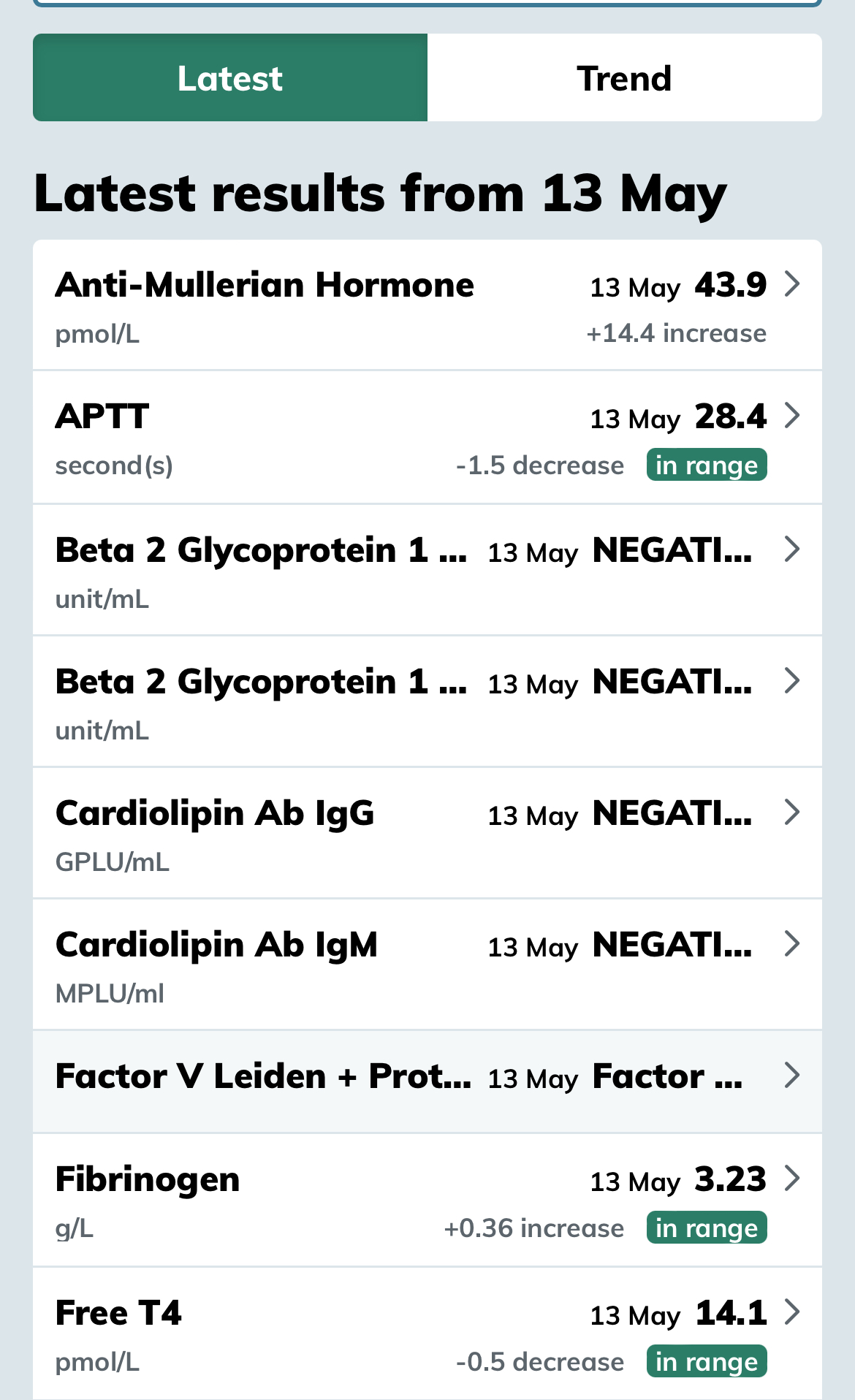Viewport: 855px width, 1400px height.
Task: Open Factor V Leiden row chevron
Action: (791, 1075)
